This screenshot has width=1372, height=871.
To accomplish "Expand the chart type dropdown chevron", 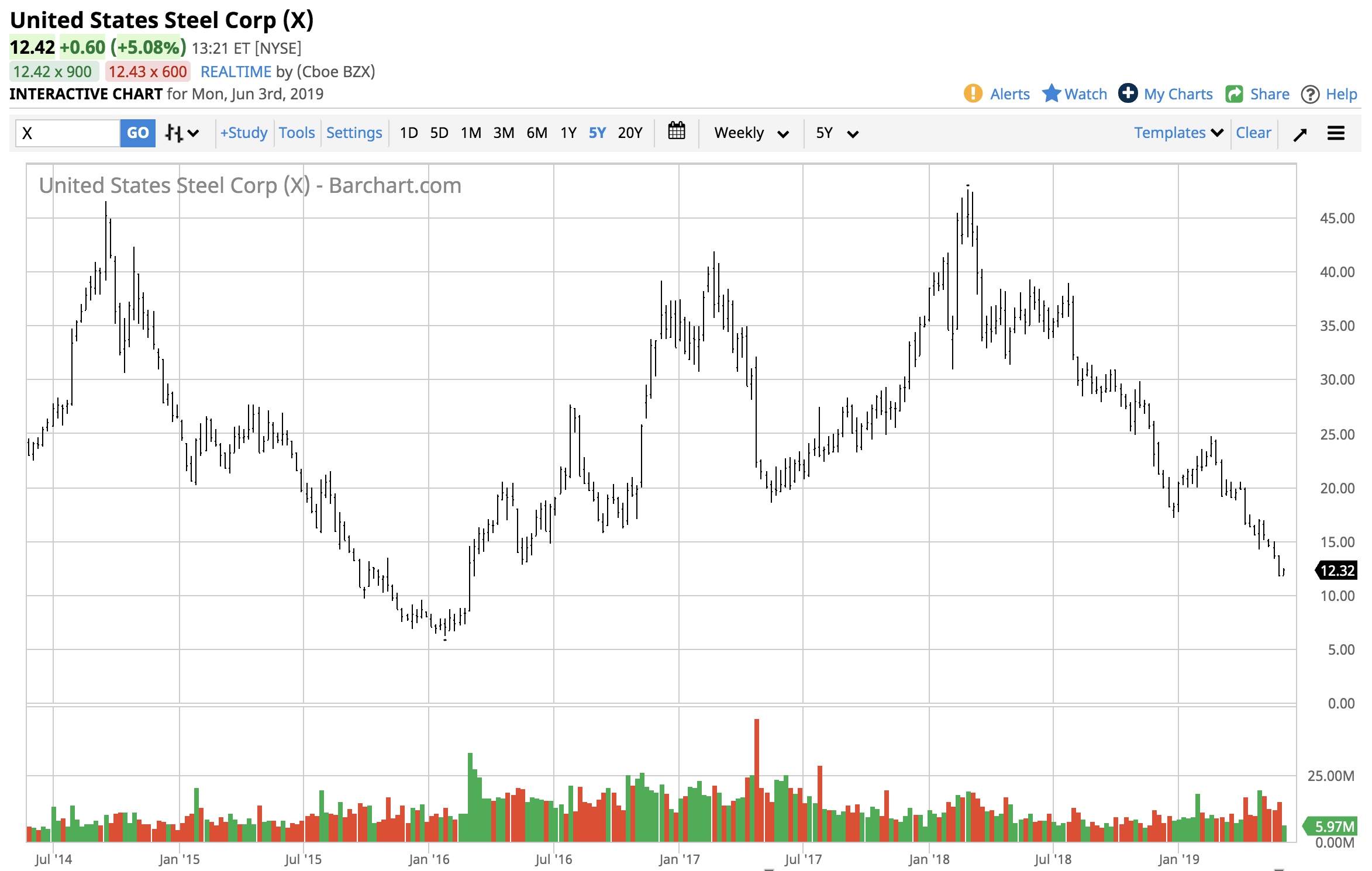I will point(194,134).
